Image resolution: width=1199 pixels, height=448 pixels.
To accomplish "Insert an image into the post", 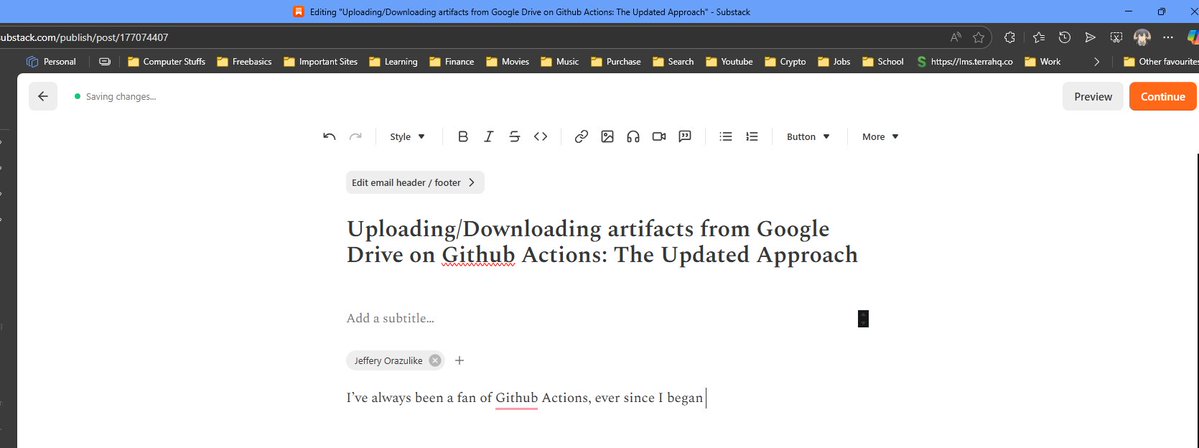I will click(x=607, y=137).
